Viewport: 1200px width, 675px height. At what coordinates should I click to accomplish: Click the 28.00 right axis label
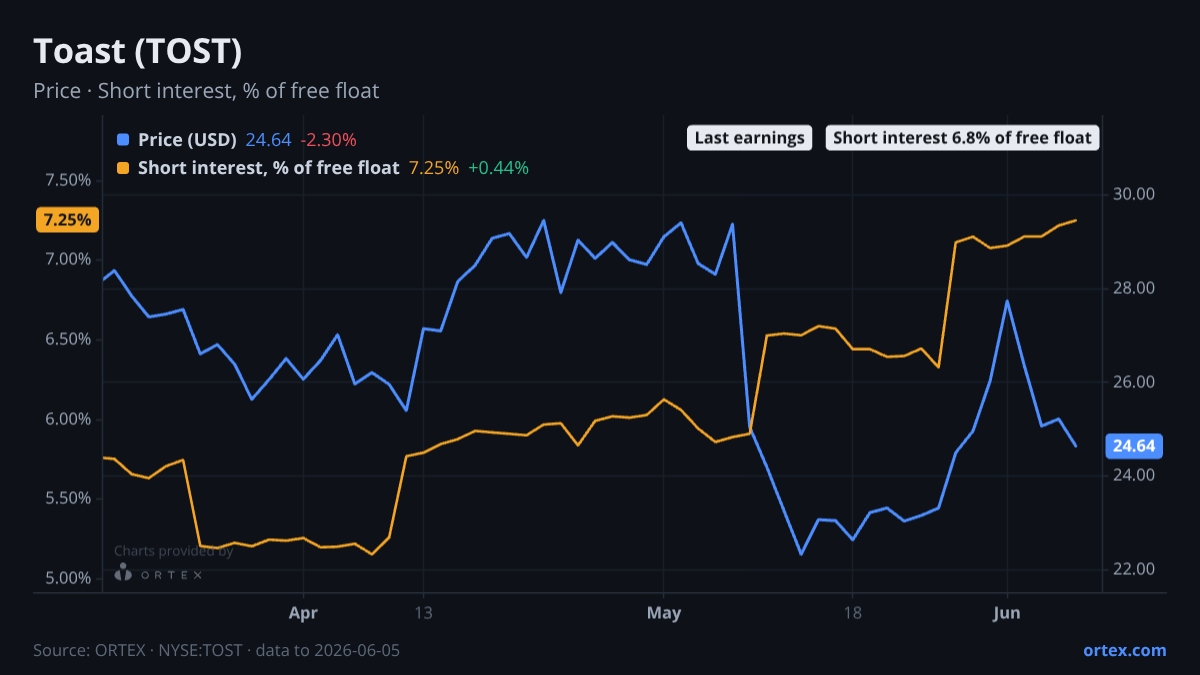pos(1134,288)
